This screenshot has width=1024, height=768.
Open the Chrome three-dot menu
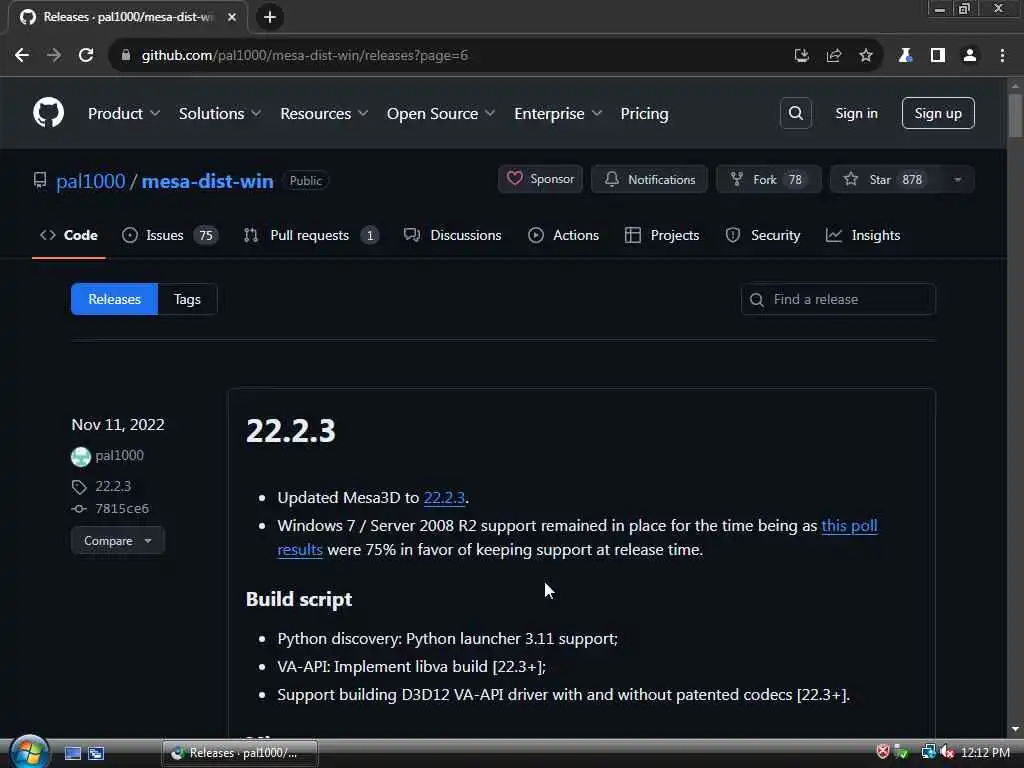1002,56
